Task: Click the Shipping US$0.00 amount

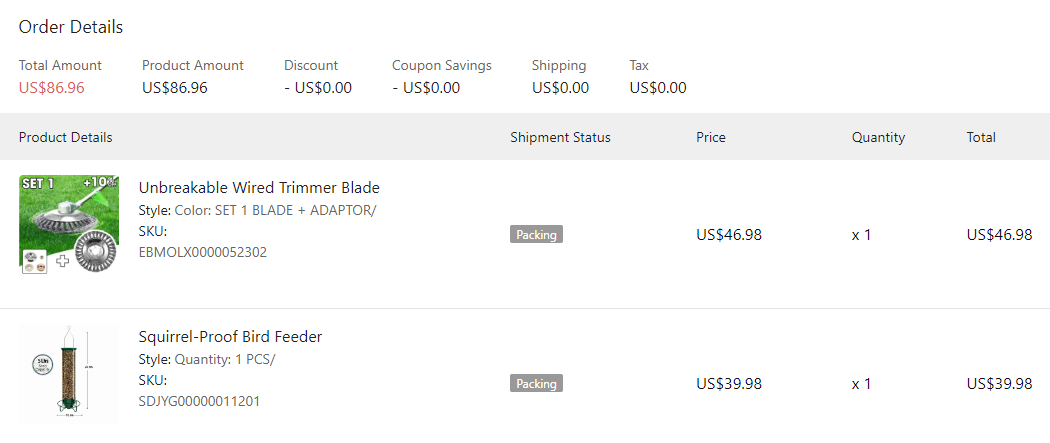Action: 560,87
